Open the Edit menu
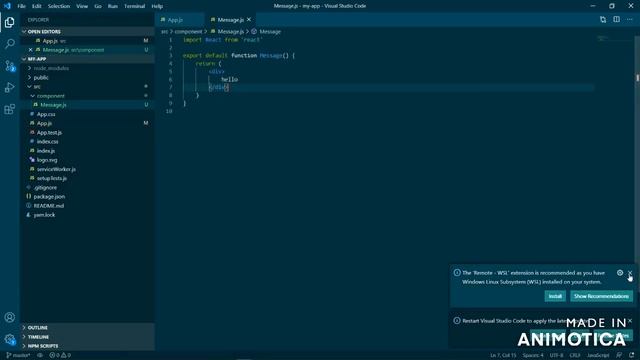The image size is (640, 360). click(37, 6)
